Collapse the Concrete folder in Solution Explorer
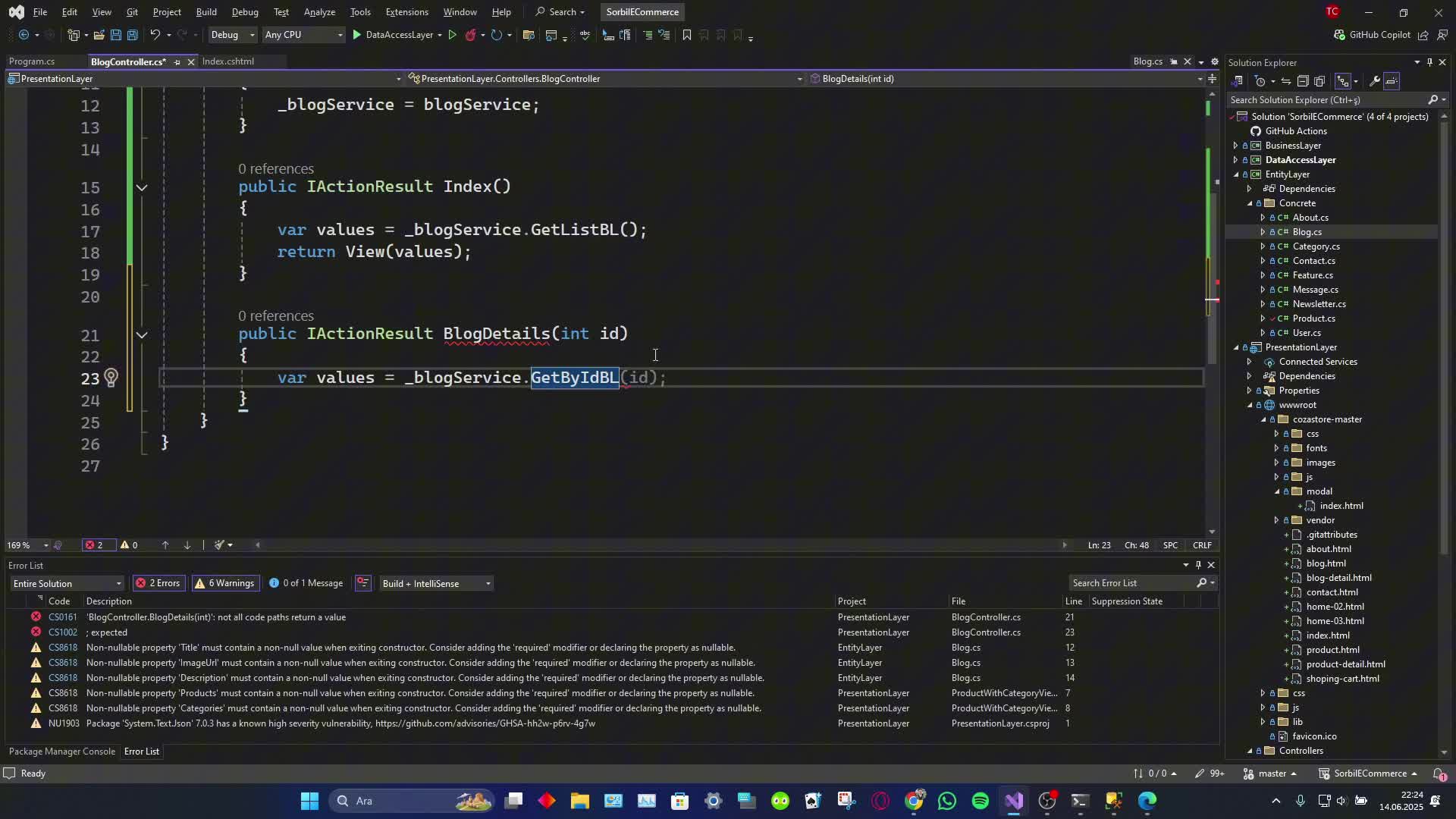Viewport: 1456px width, 819px height. (1250, 203)
